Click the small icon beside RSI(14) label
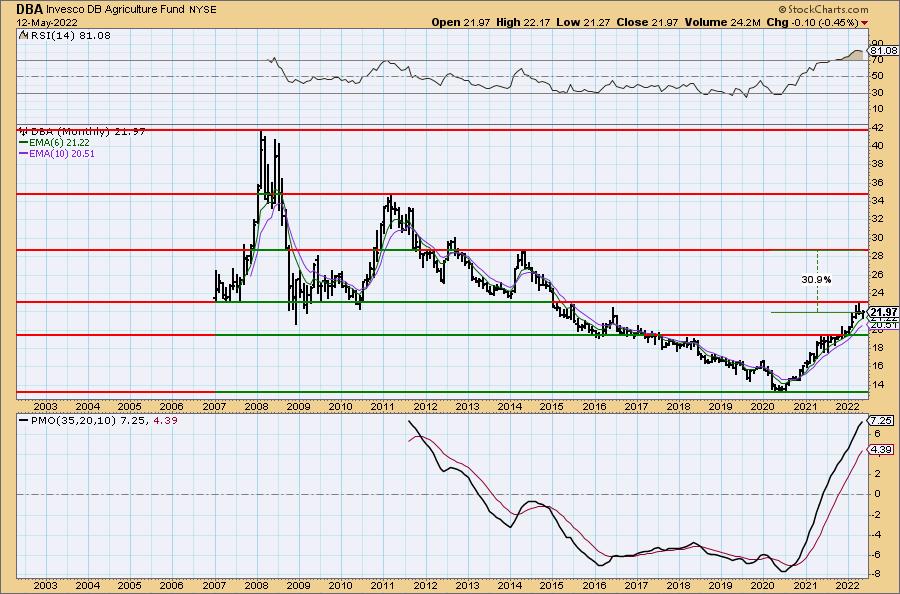 23,35
